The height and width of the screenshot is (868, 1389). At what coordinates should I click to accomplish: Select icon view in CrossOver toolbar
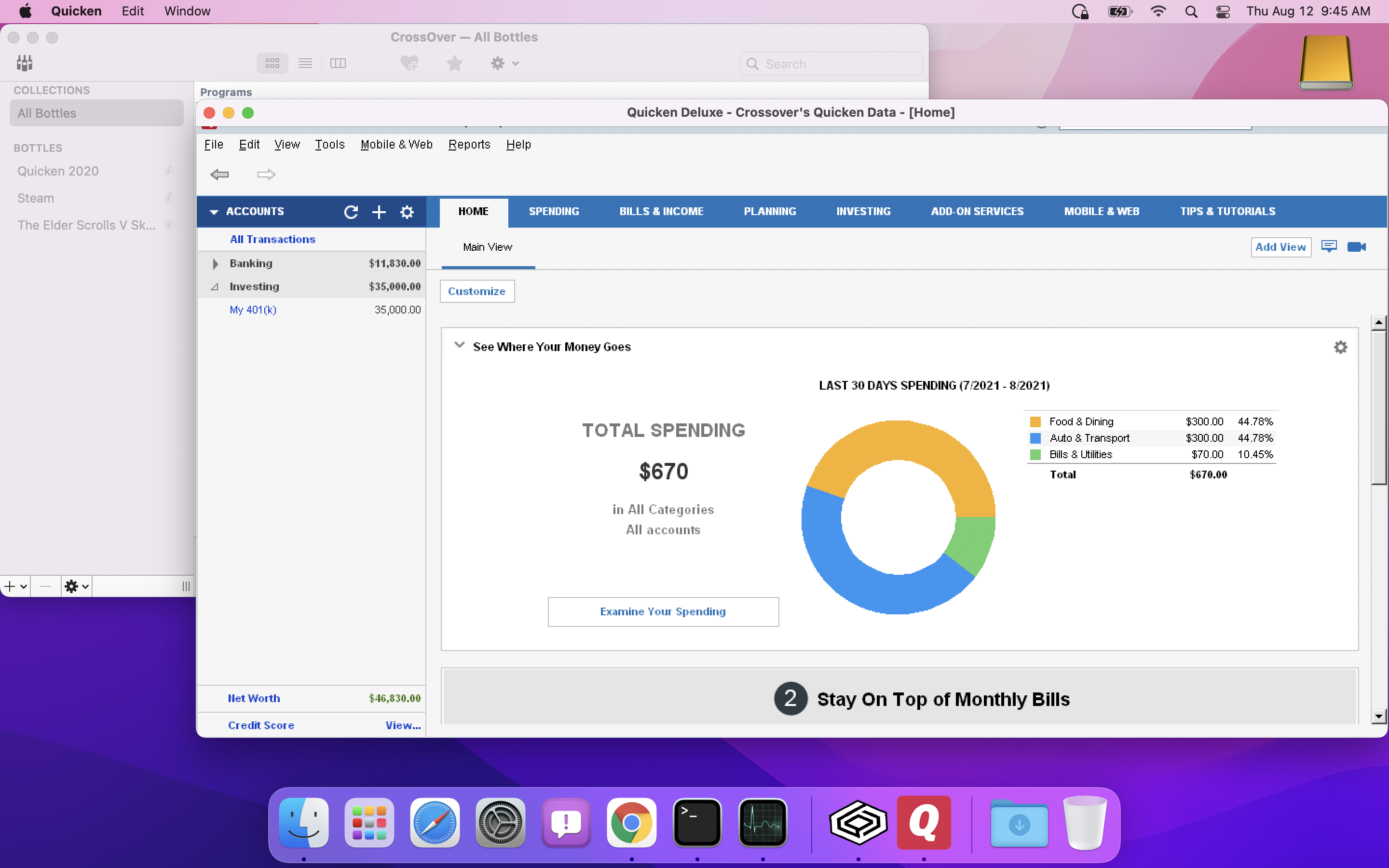[272, 63]
